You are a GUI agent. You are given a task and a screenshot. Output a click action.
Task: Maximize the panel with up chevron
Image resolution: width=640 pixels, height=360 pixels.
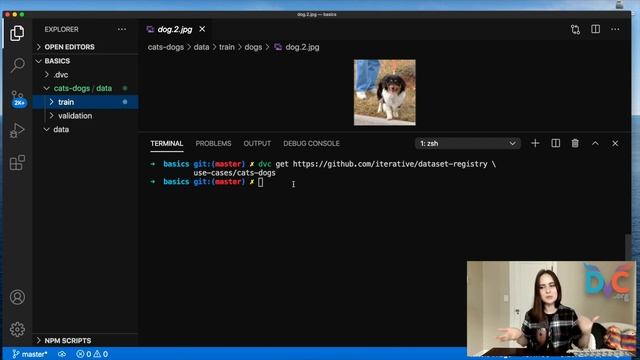tap(595, 143)
